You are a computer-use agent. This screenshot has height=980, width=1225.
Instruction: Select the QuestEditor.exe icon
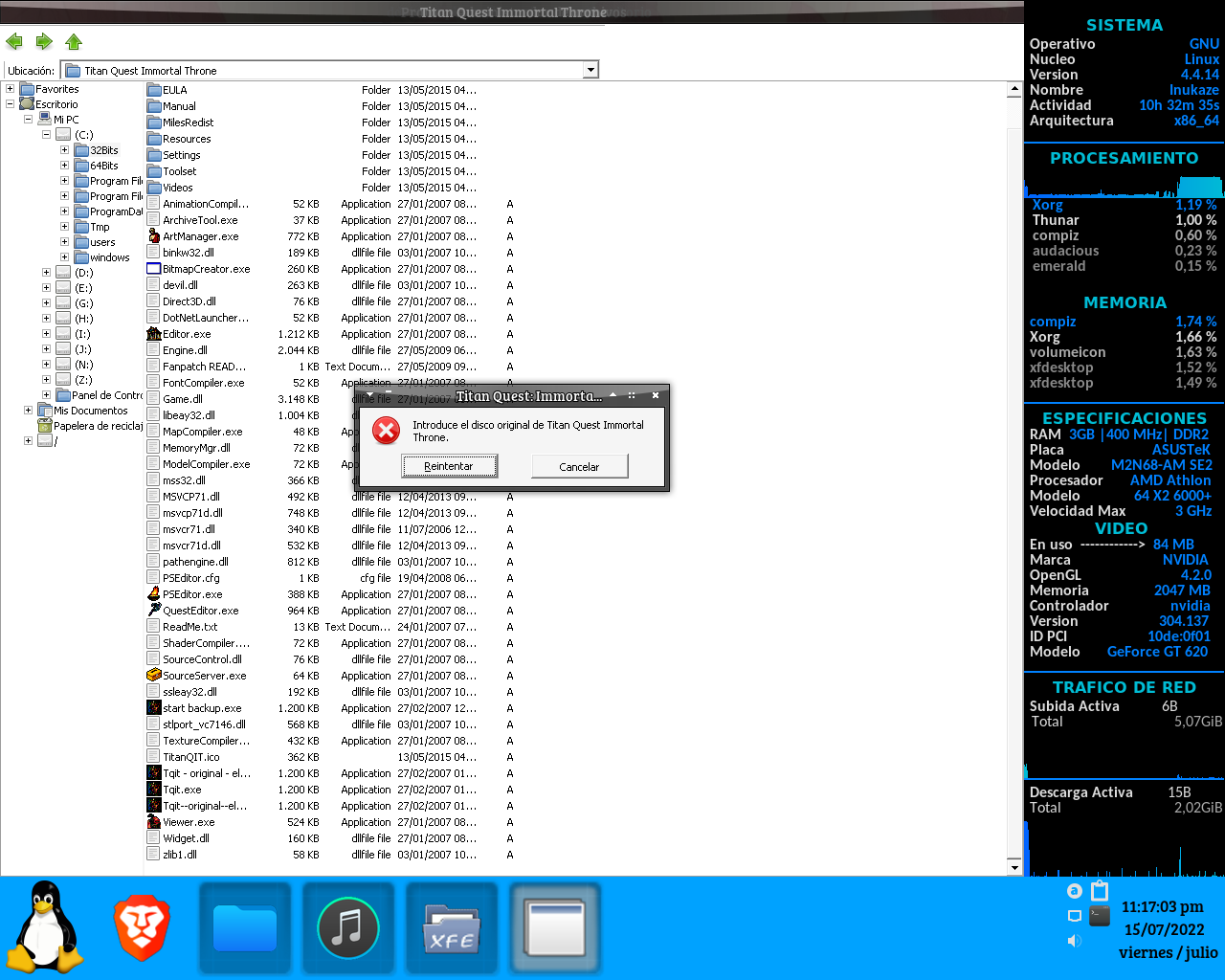click(x=154, y=611)
